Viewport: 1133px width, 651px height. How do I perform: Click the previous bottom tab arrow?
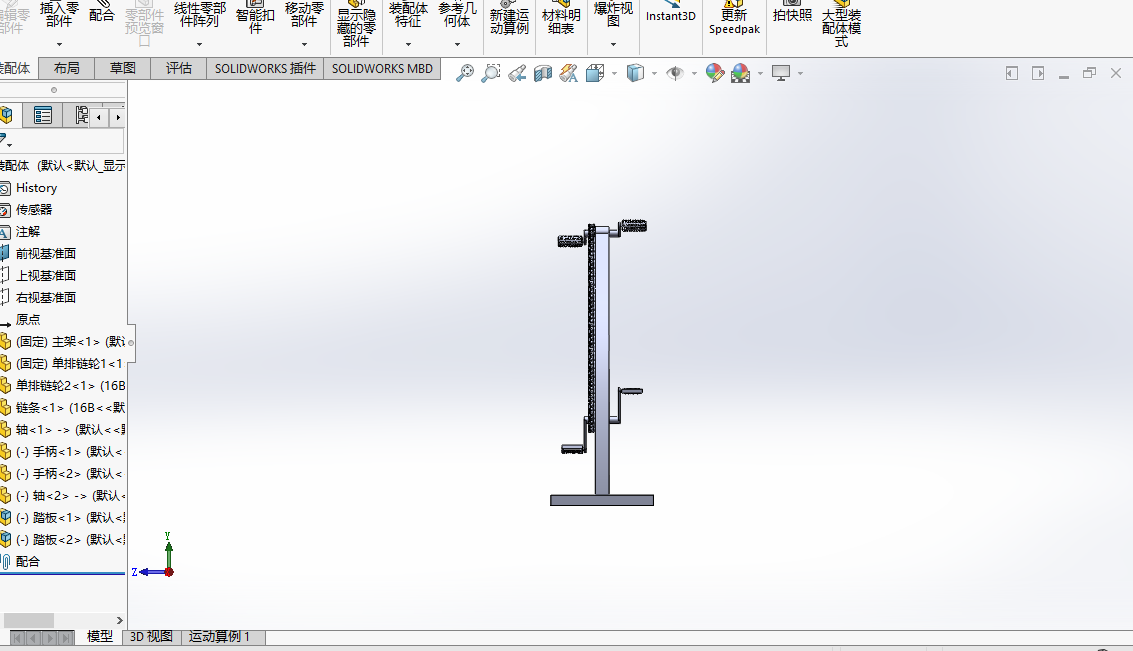34,638
